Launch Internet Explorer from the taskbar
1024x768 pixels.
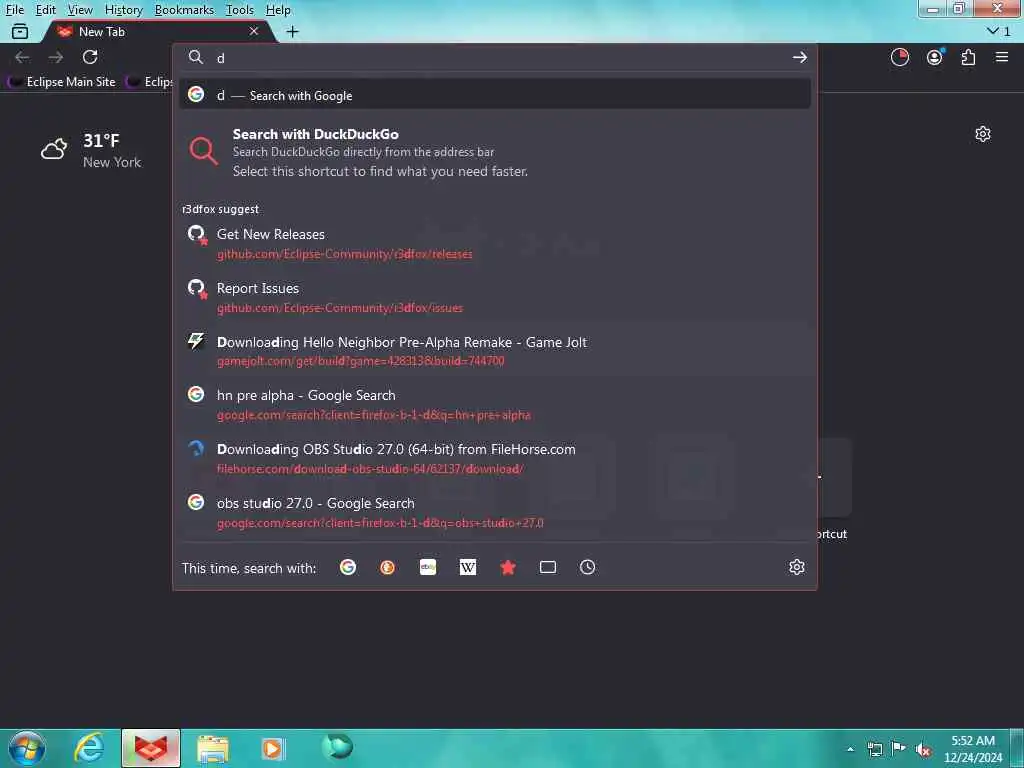point(89,748)
